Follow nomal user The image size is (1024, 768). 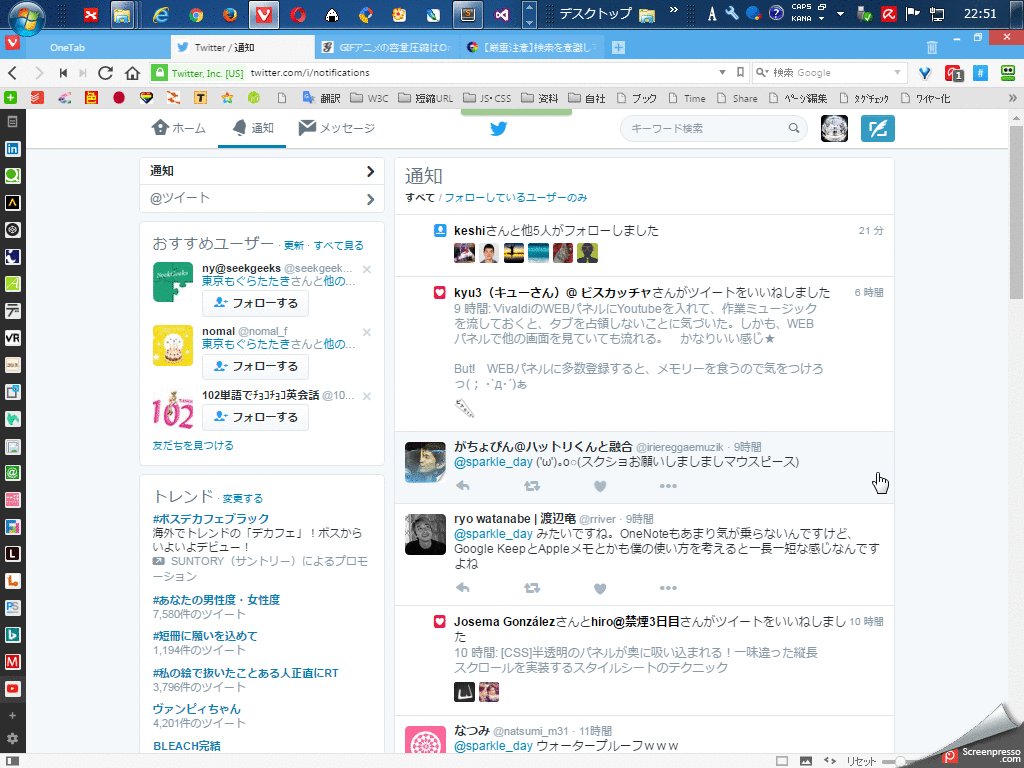coord(255,366)
